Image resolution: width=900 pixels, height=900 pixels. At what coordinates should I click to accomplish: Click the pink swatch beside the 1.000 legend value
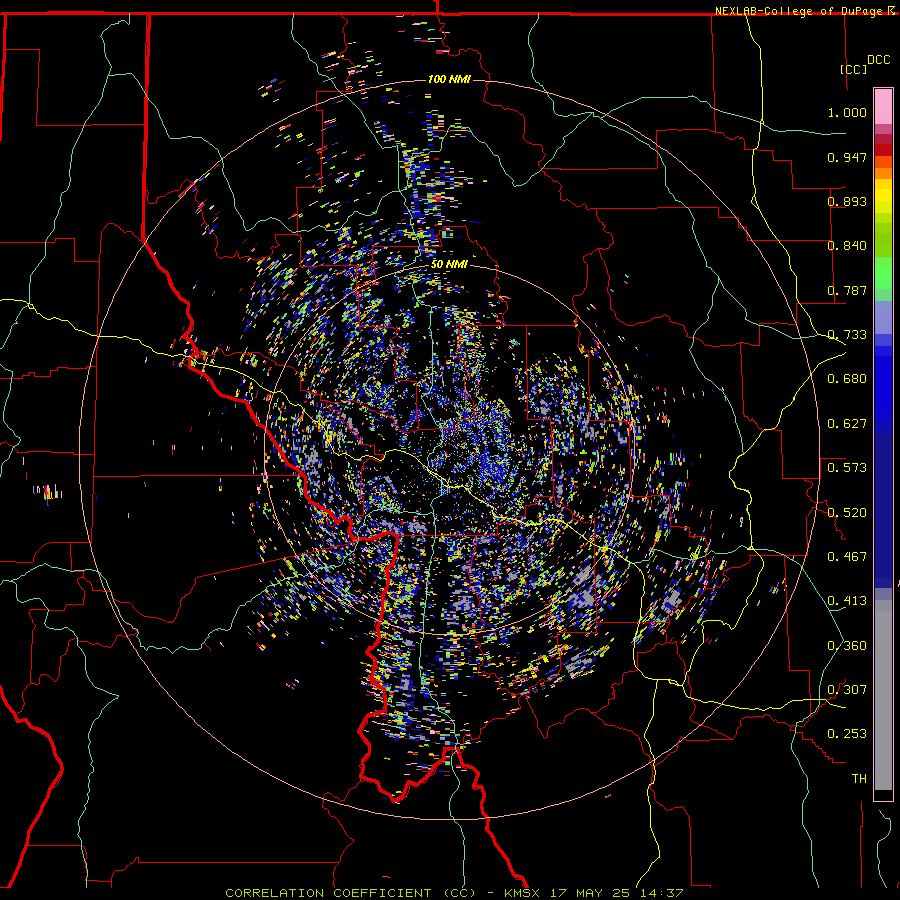tap(883, 107)
